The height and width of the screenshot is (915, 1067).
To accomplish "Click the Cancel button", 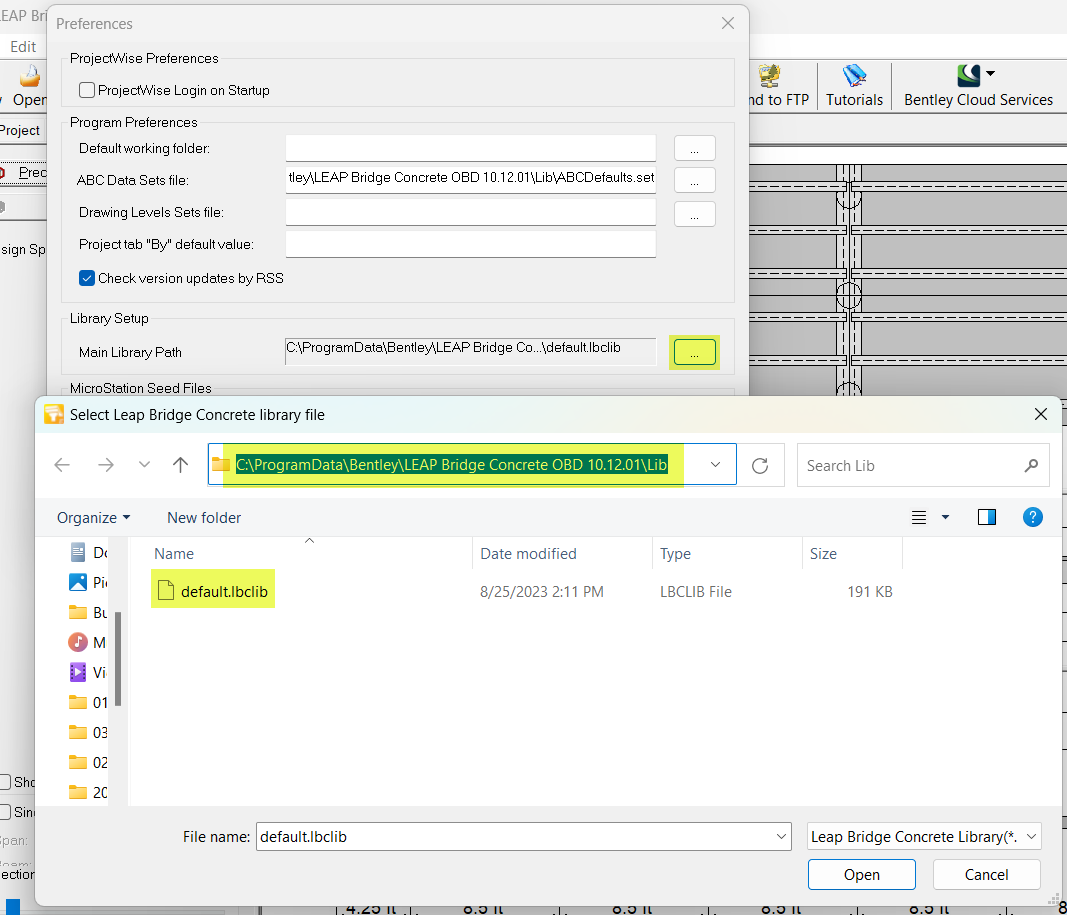I will 986,874.
